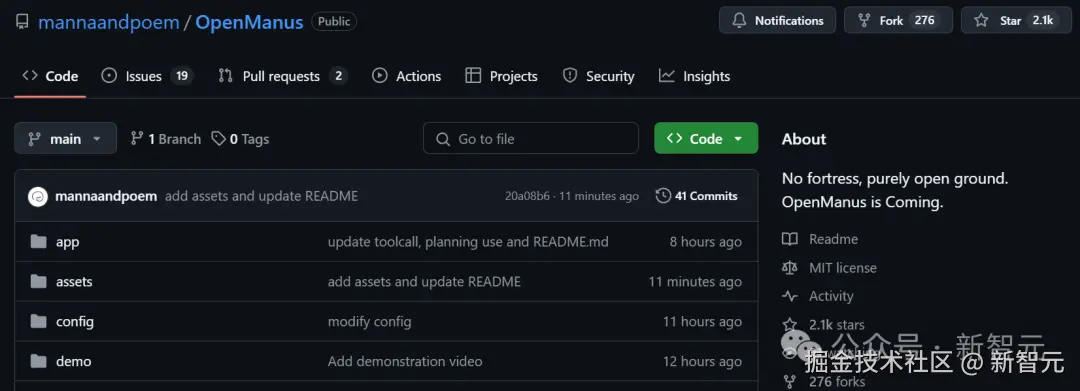The width and height of the screenshot is (1080, 391).
Task: Open the Issues tab
Action: pos(147,76)
